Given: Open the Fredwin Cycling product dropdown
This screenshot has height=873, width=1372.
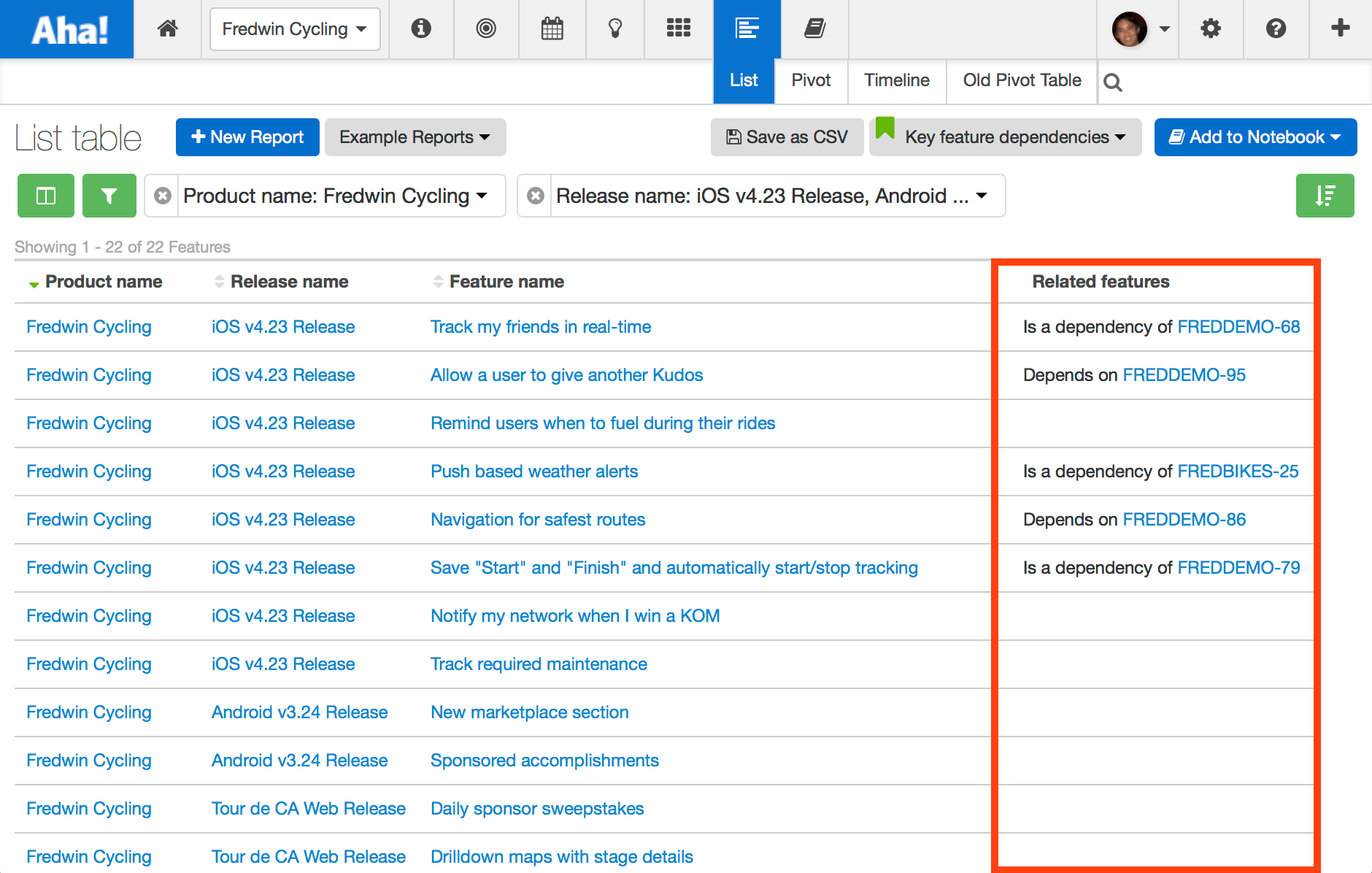Looking at the screenshot, I should [x=294, y=29].
